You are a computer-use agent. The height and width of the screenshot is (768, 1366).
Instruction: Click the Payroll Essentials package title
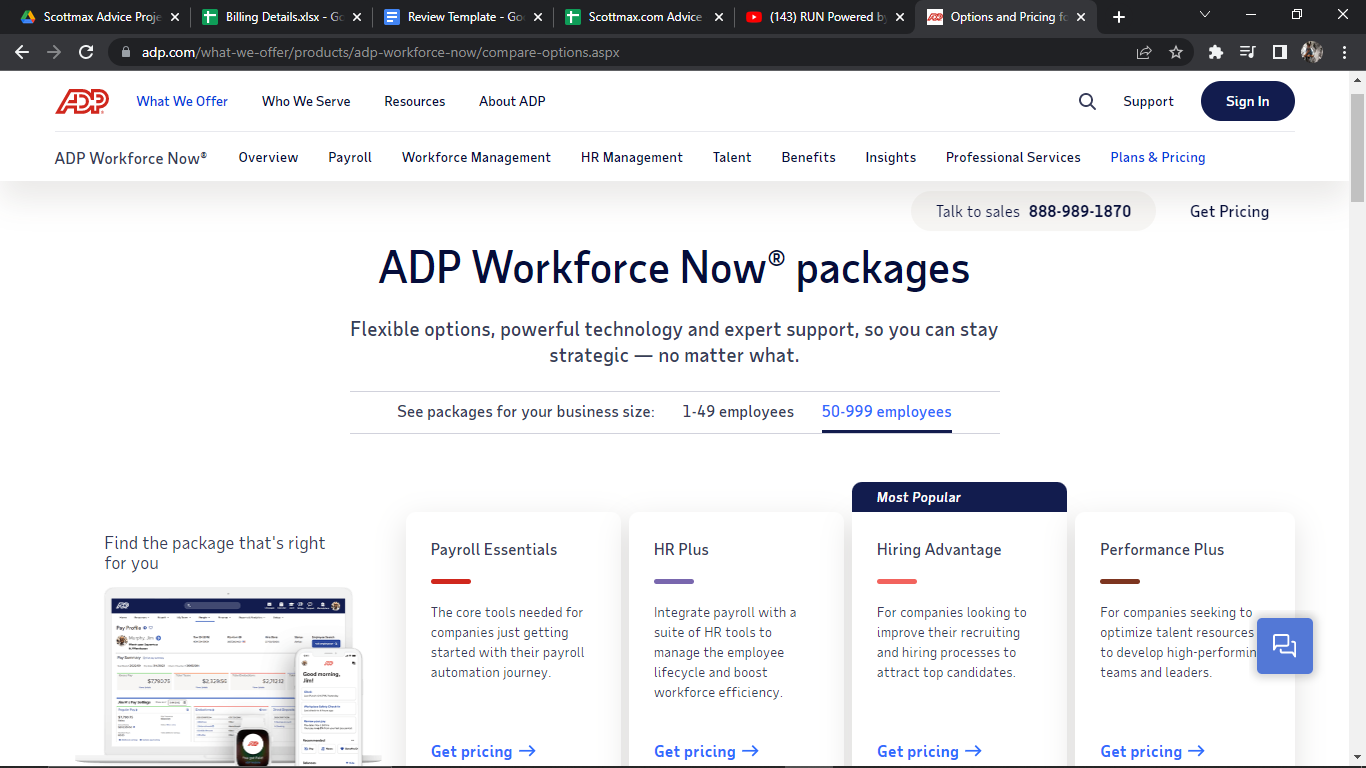pyautogui.click(x=494, y=550)
